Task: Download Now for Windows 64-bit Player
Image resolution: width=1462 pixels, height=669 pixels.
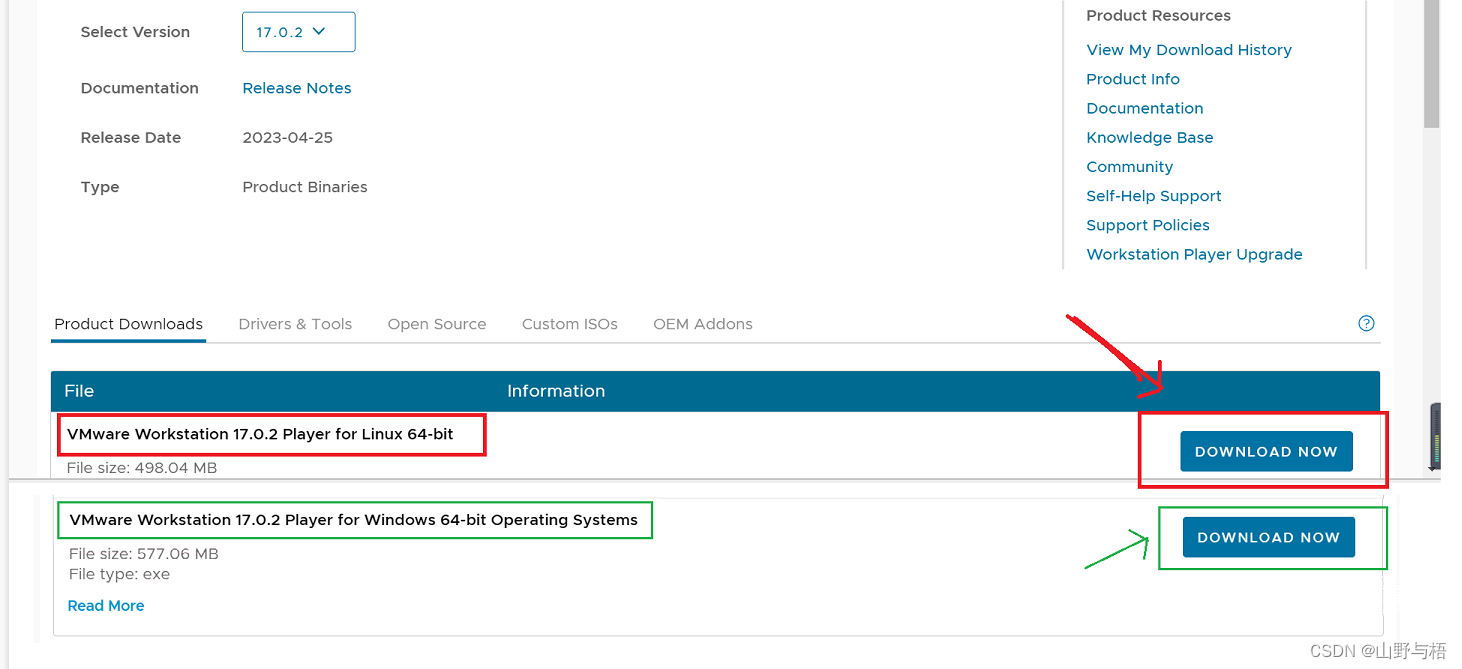Action: [x=1268, y=537]
